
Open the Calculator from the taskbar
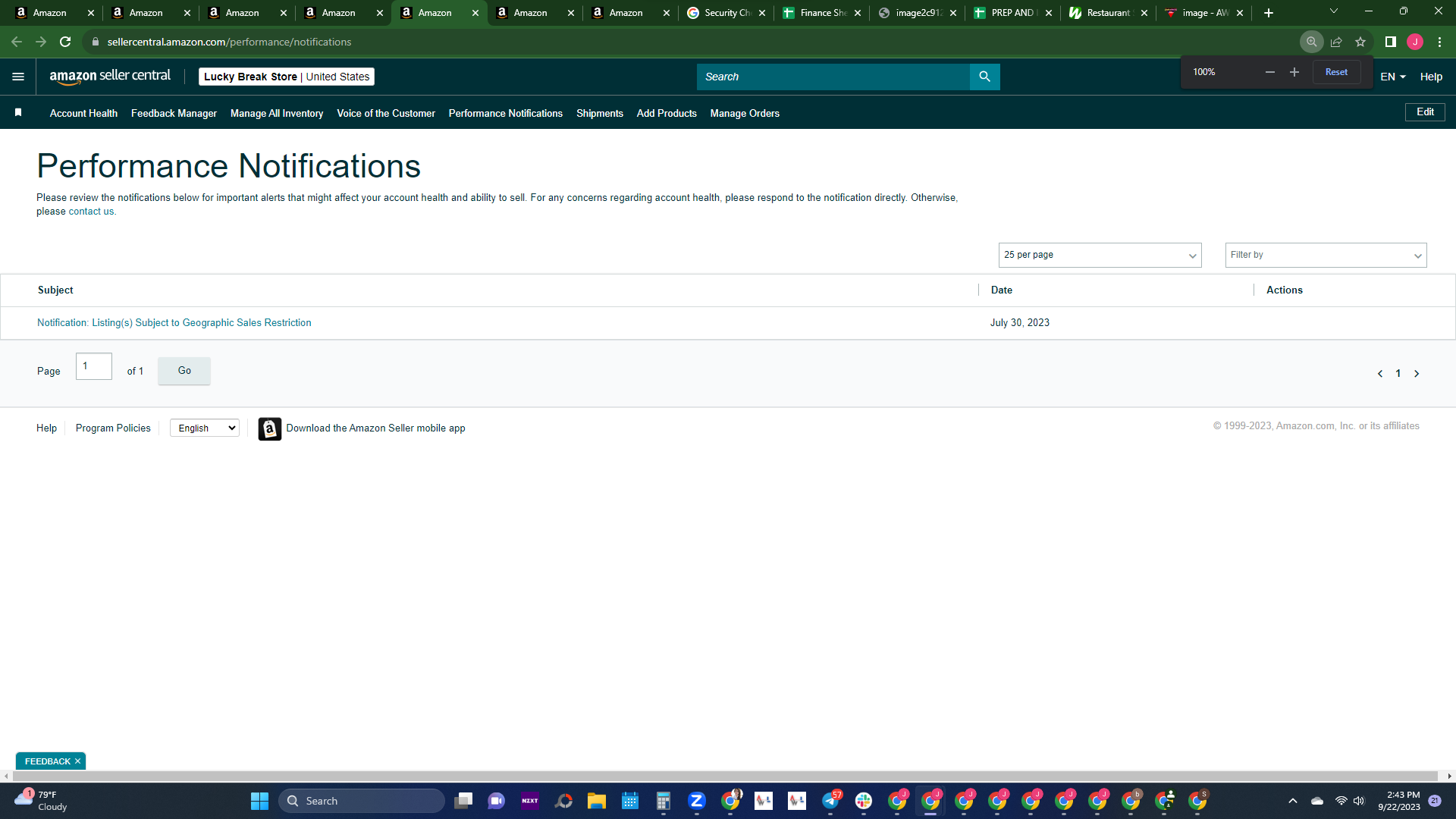[x=663, y=801]
